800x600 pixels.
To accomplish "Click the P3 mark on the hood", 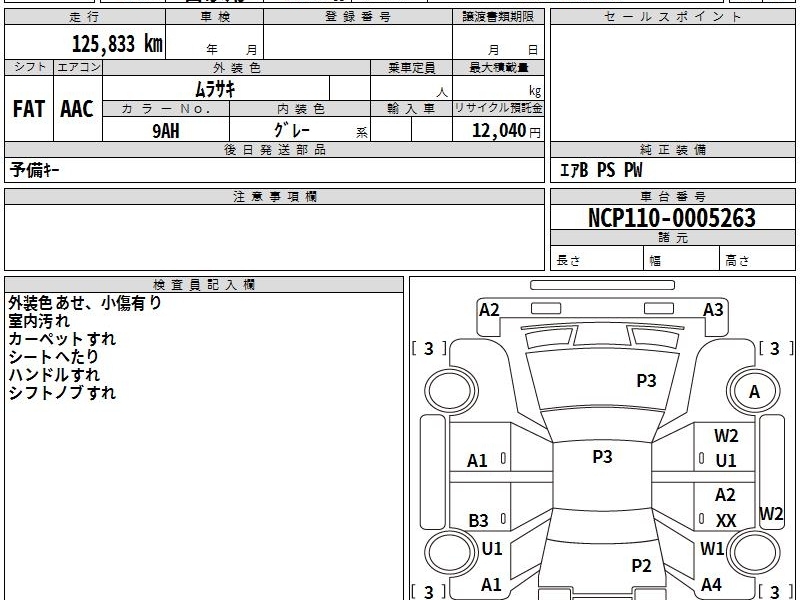I will point(646,381).
